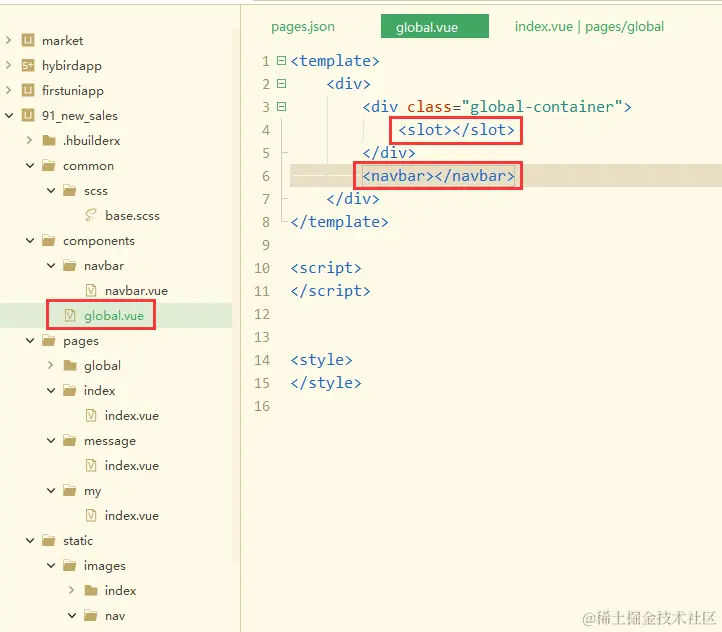Click the <slot></slot> code on line 4

pyautogui.click(x=456, y=130)
